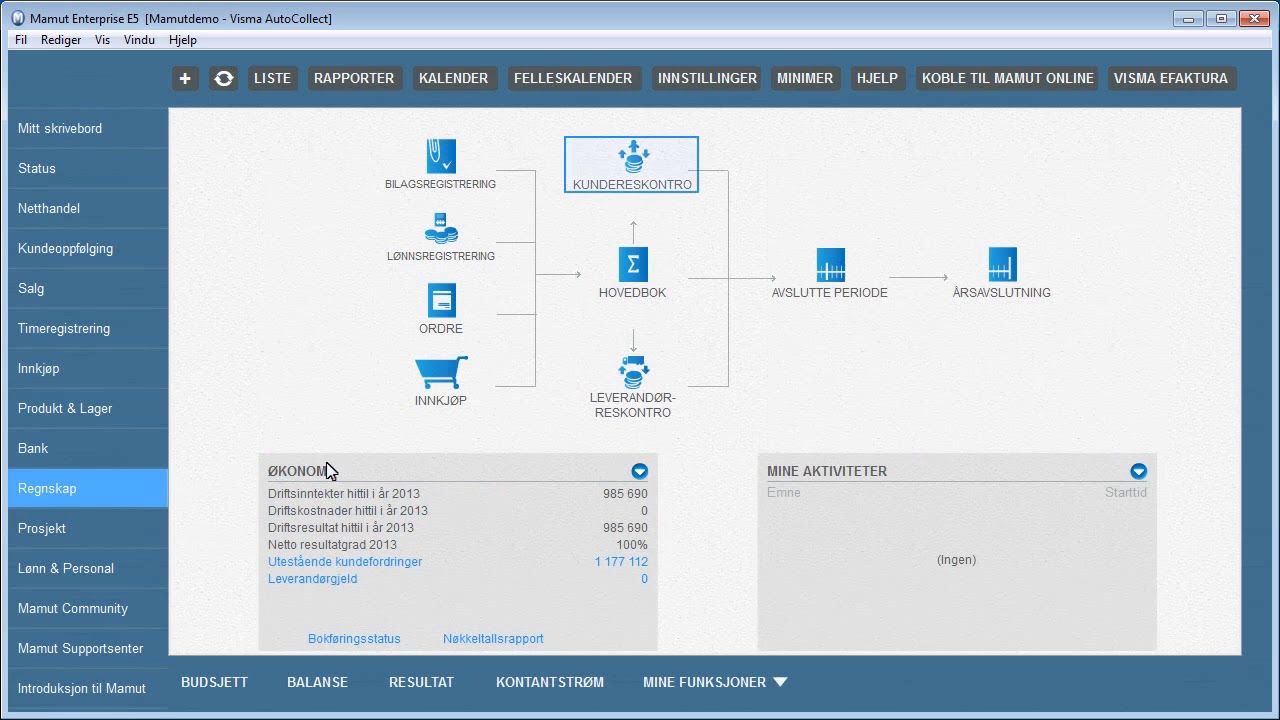Select Salg in the sidebar
1280x720 pixels.
tap(88, 288)
